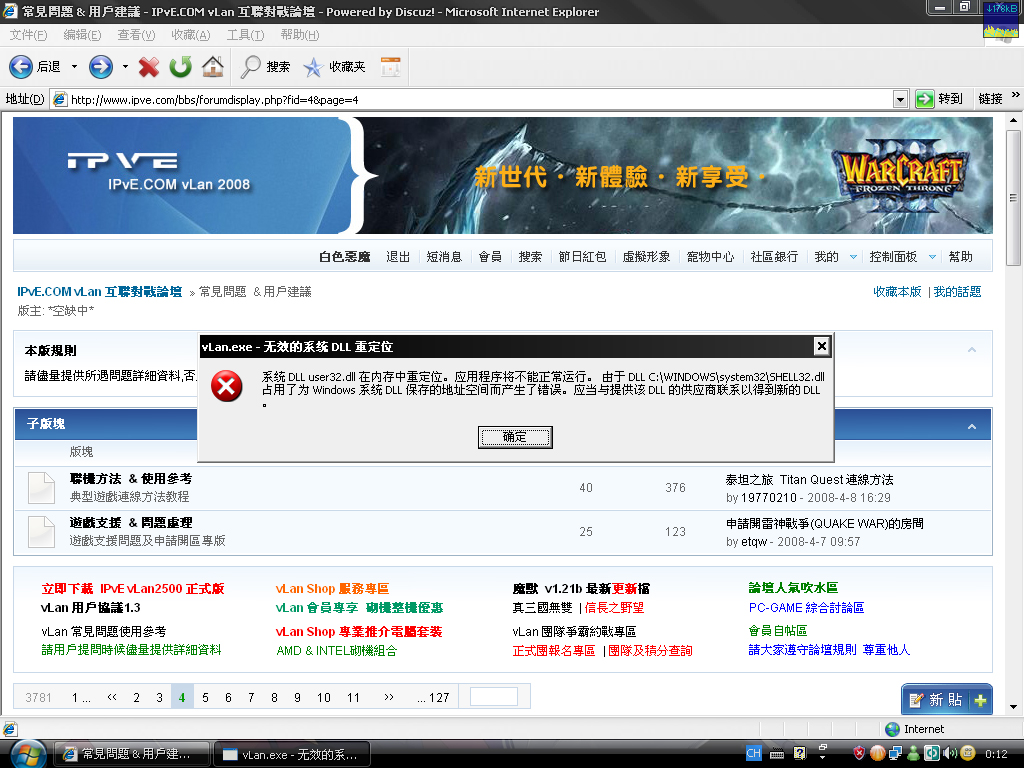Screen dimensions: 1024x768
Task: Collapse the 子版塊 section chevron
Action: tap(972, 427)
